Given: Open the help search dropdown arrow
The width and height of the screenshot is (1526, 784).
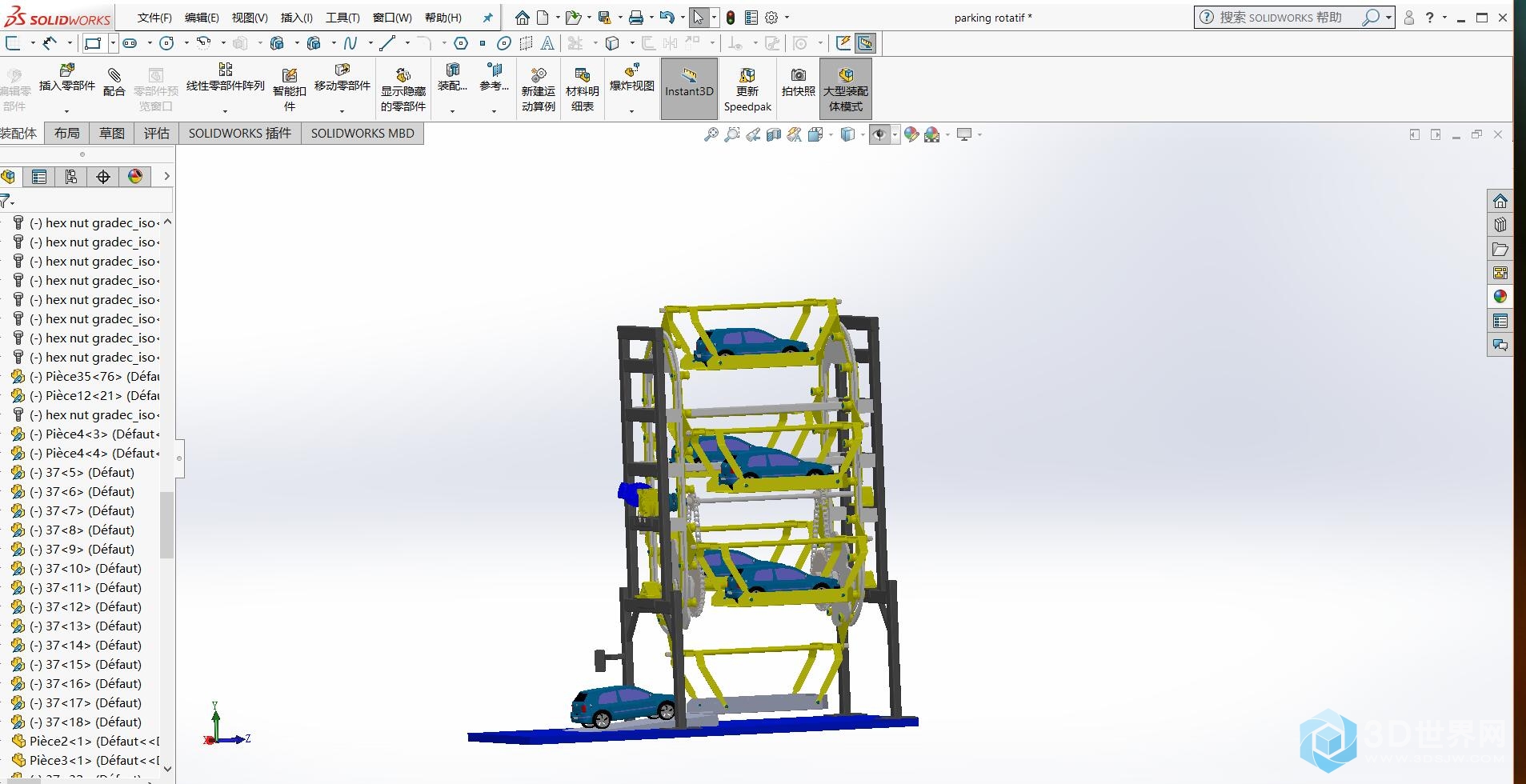Looking at the screenshot, I should tap(1388, 17).
